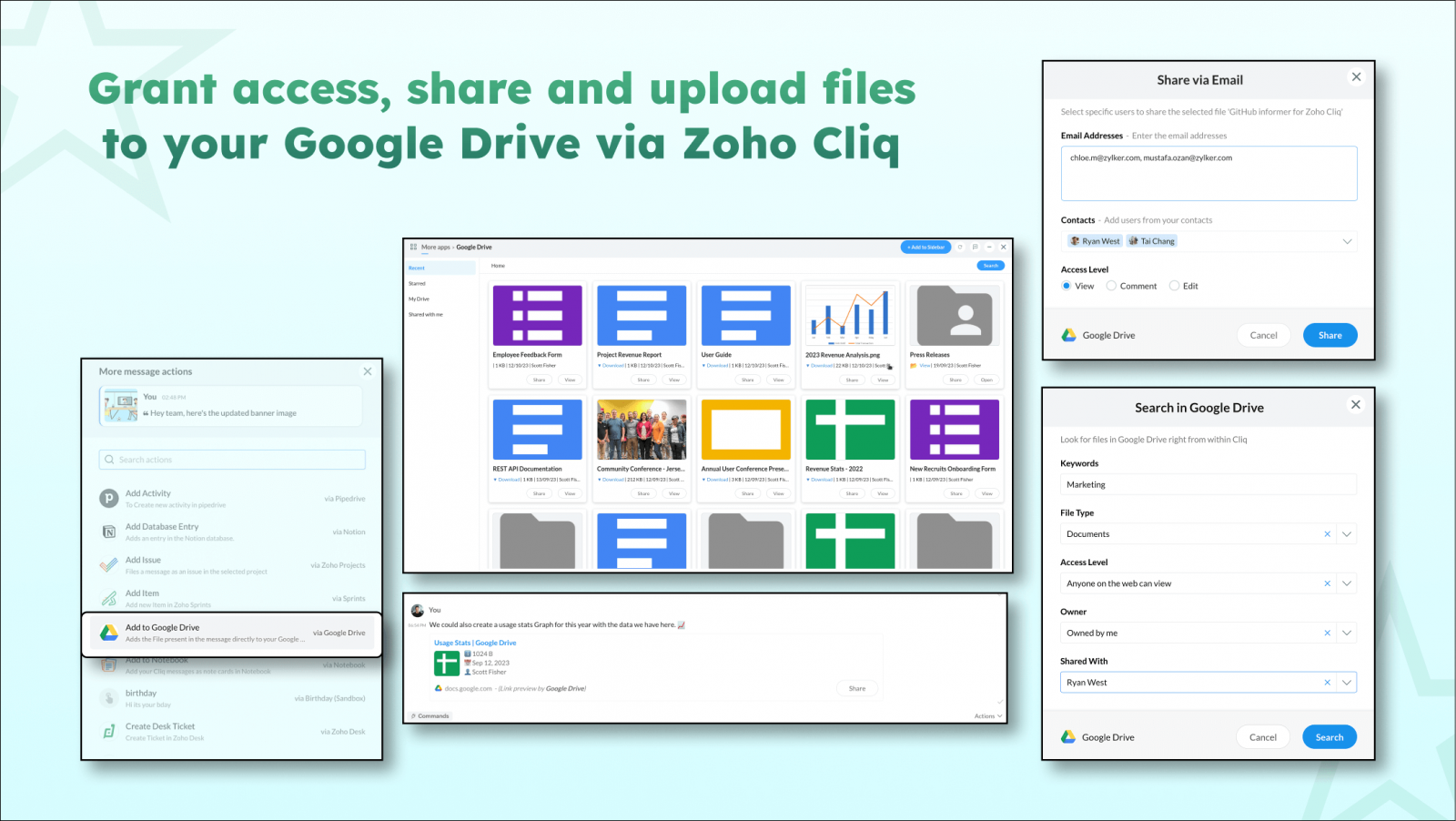Select the View access level radio button

[1065, 285]
